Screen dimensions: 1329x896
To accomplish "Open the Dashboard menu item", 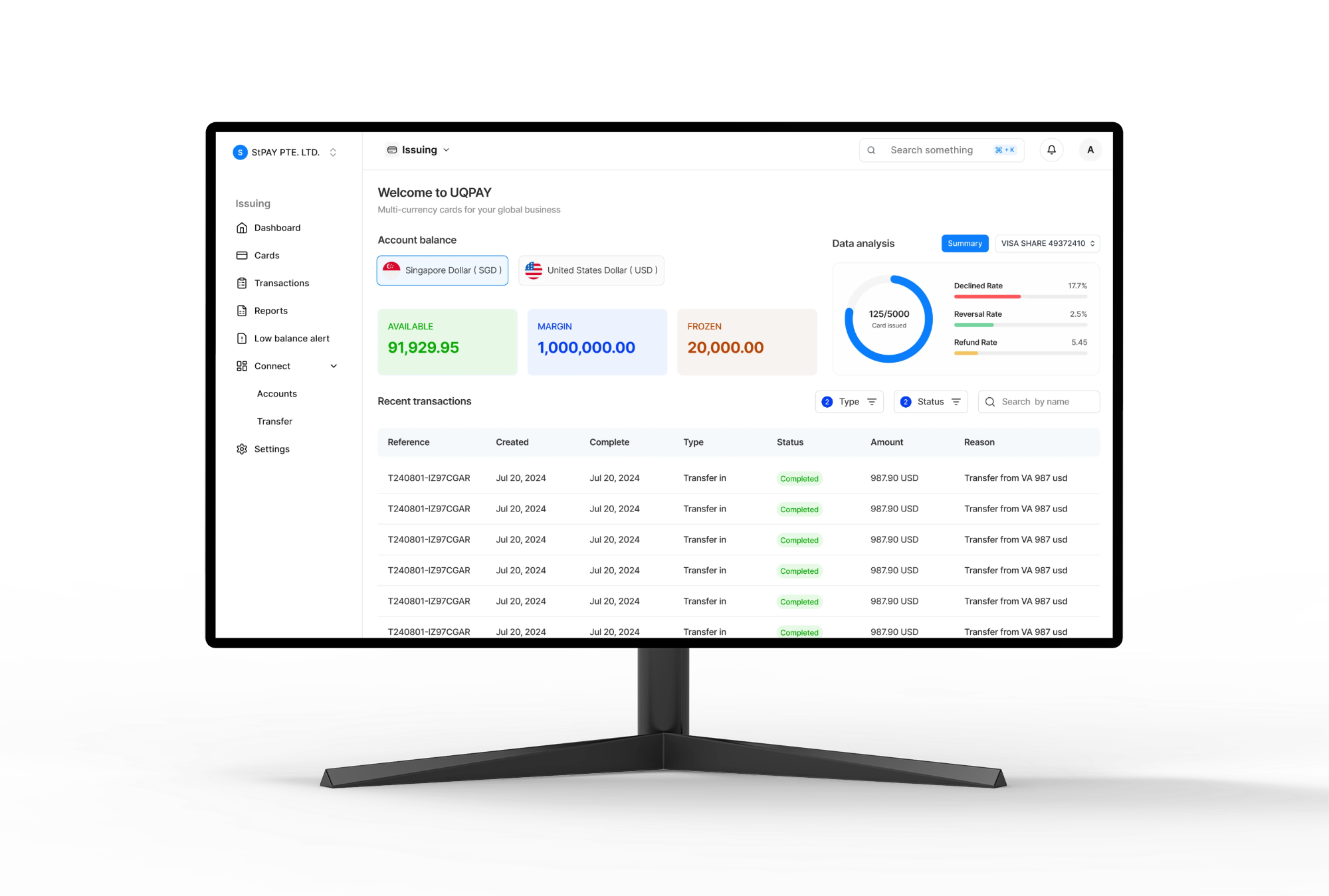I will (277, 228).
